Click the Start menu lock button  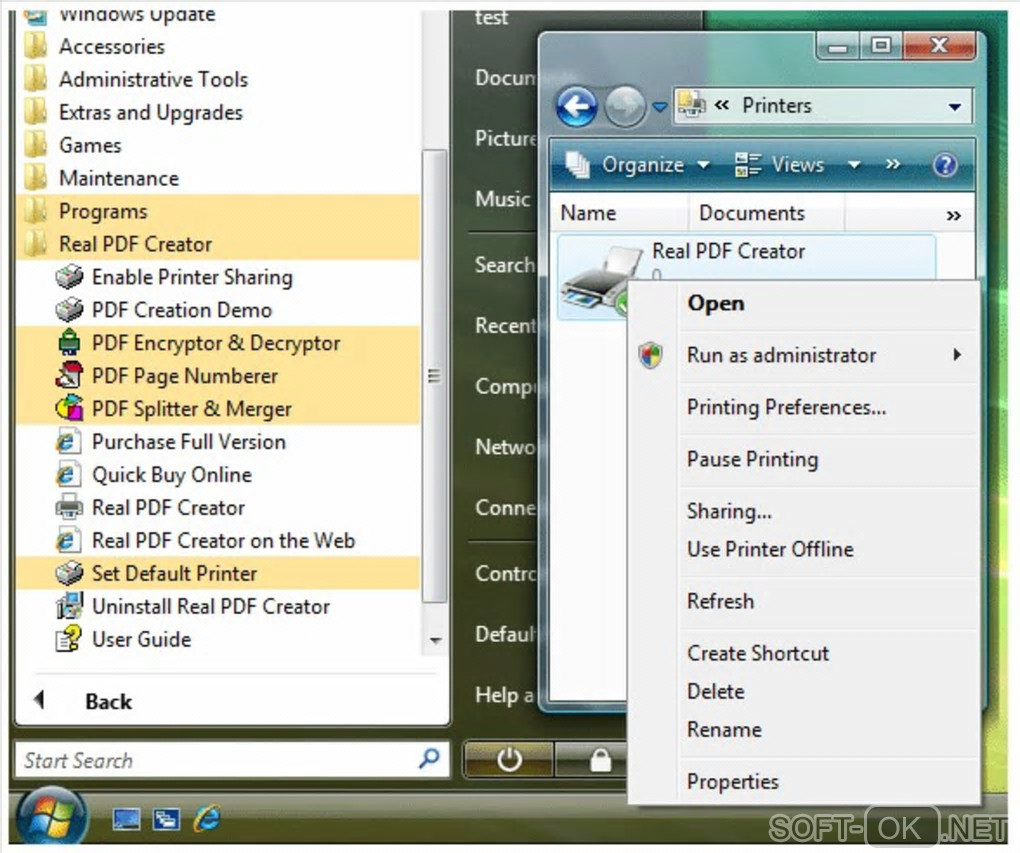tap(599, 759)
